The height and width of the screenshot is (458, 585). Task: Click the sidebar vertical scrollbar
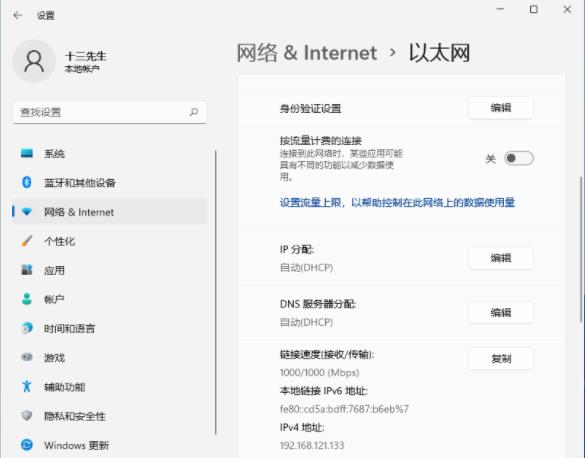point(216,292)
